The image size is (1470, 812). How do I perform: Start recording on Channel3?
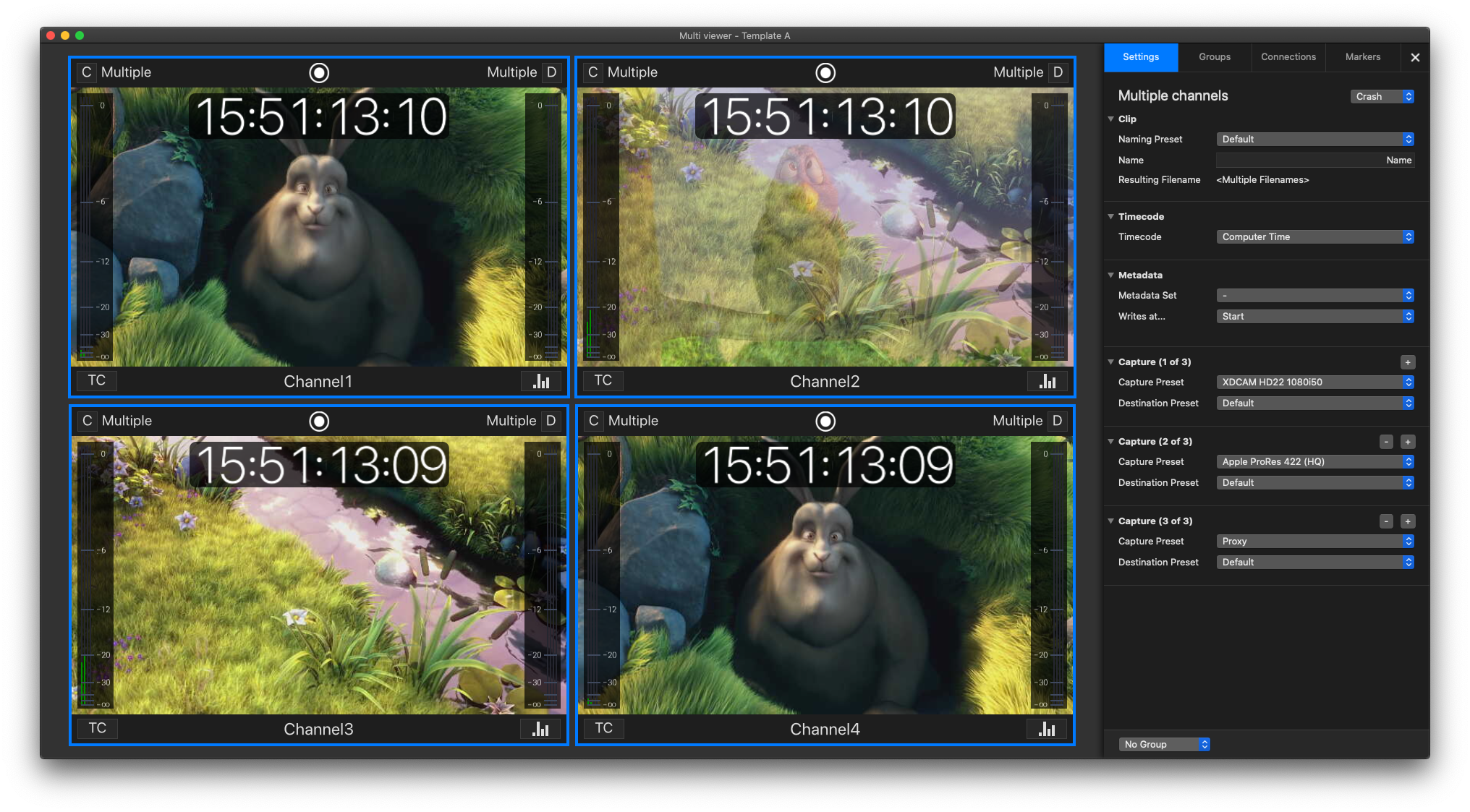click(319, 421)
